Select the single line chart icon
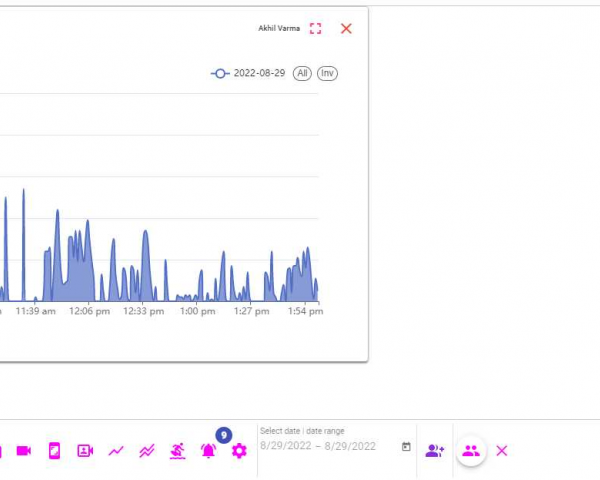This screenshot has height=480, width=600. (116, 451)
